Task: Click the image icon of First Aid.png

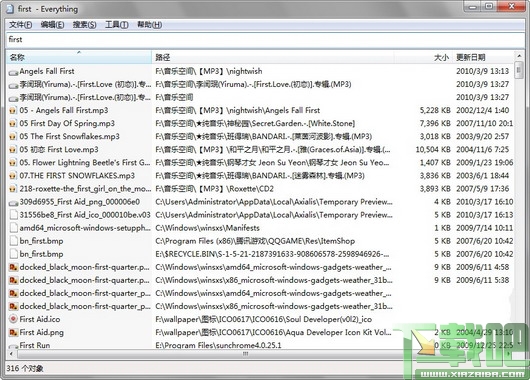Action: [x=13, y=333]
